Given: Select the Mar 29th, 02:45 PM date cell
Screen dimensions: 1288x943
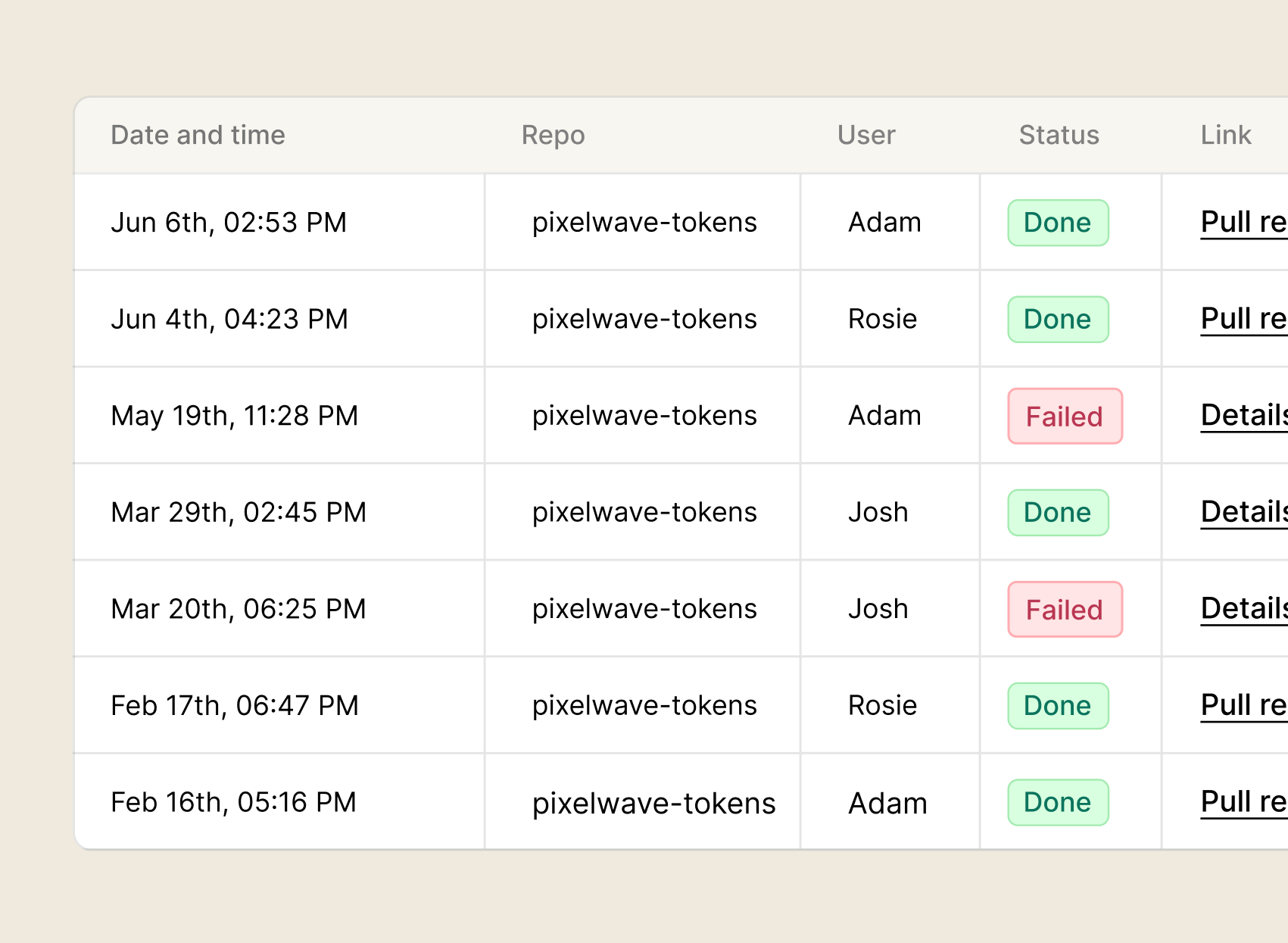Looking at the screenshot, I should 239,512.
